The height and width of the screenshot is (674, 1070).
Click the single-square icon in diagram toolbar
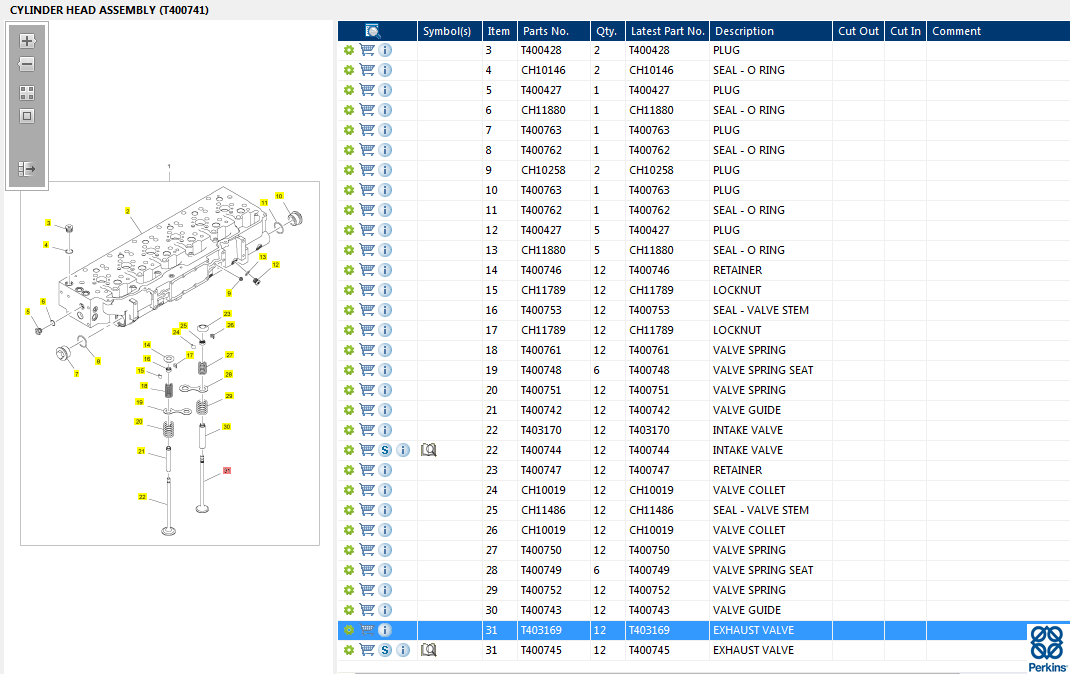pos(27,116)
